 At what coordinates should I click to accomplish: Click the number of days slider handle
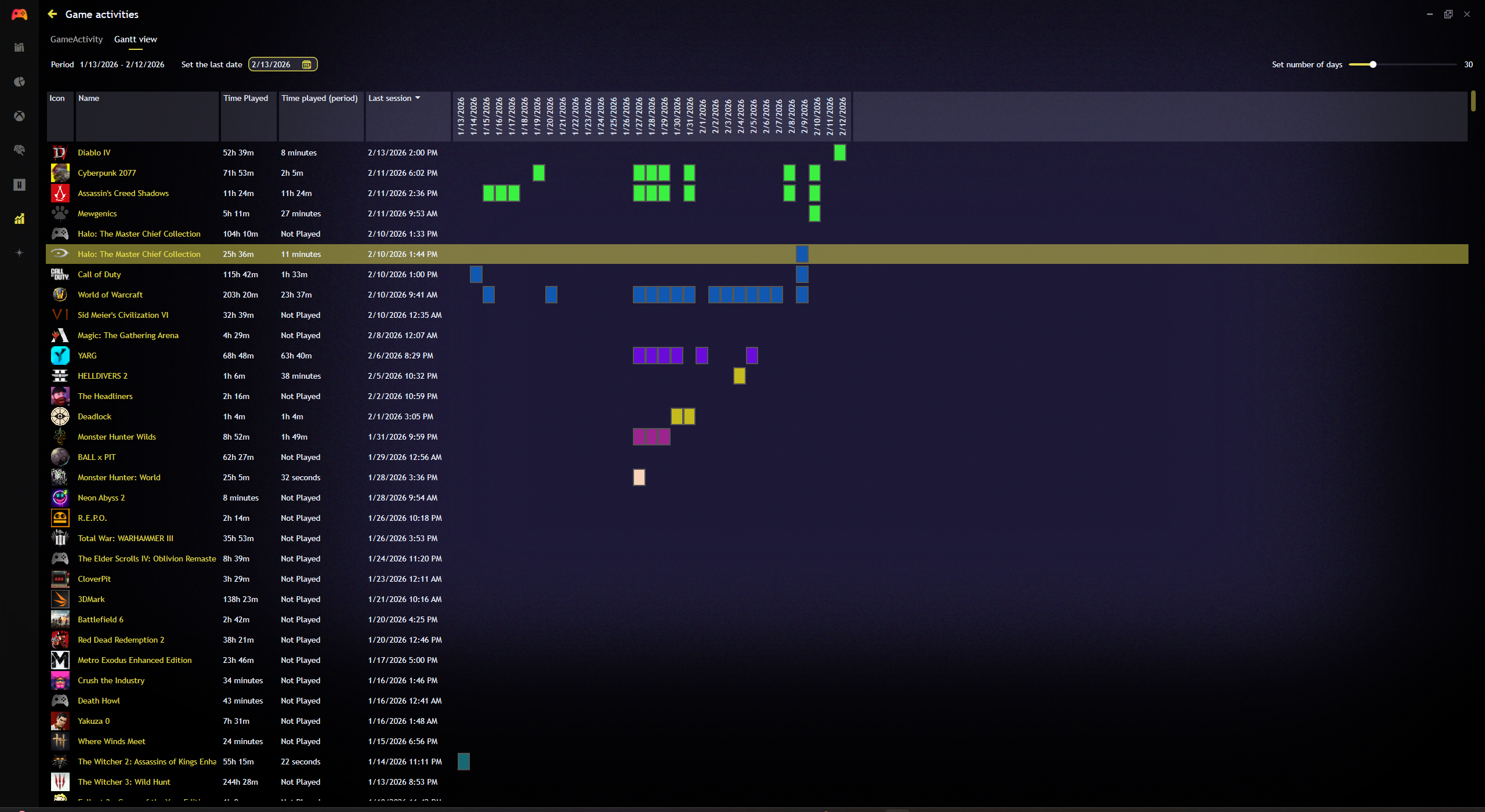pyautogui.click(x=1373, y=64)
